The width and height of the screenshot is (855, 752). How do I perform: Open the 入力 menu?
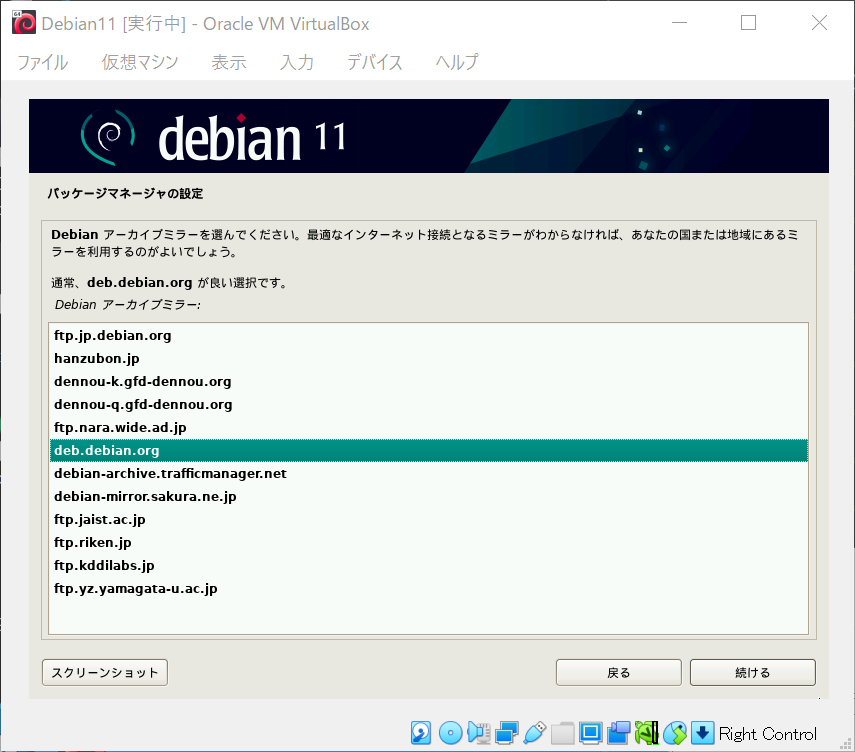coord(297,62)
